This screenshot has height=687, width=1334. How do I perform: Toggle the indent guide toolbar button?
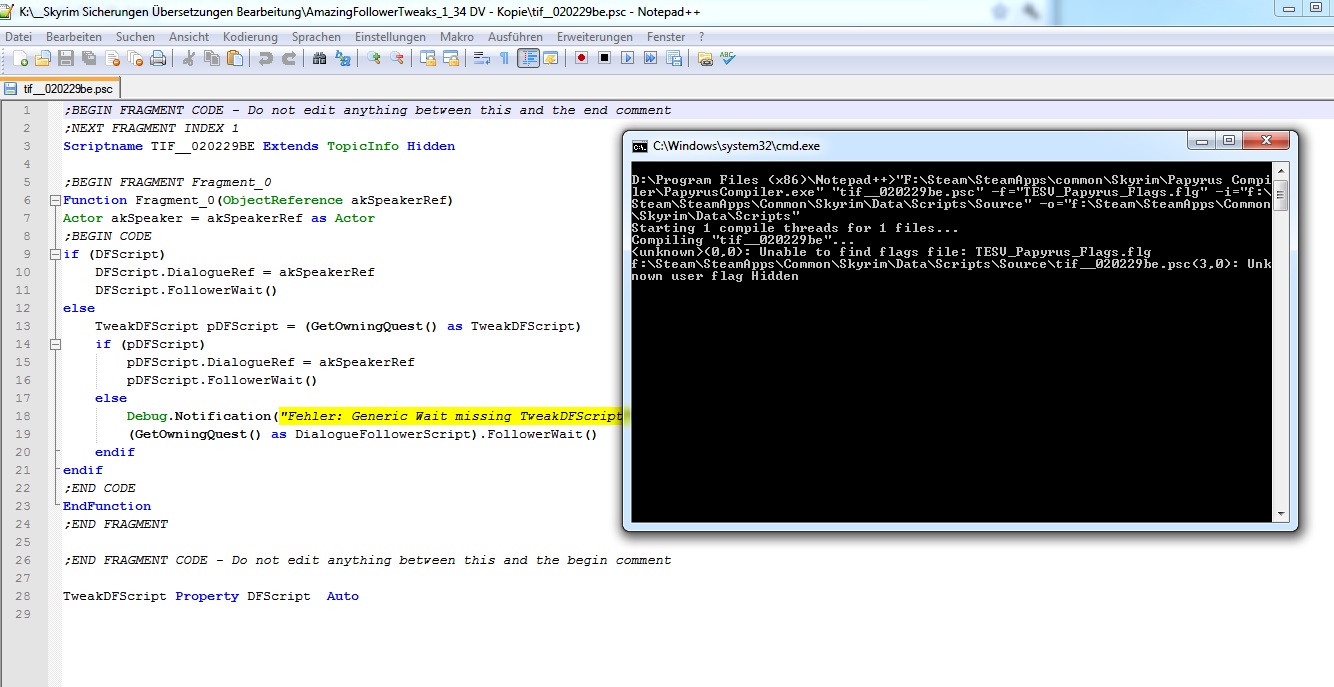tap(528, 58)
